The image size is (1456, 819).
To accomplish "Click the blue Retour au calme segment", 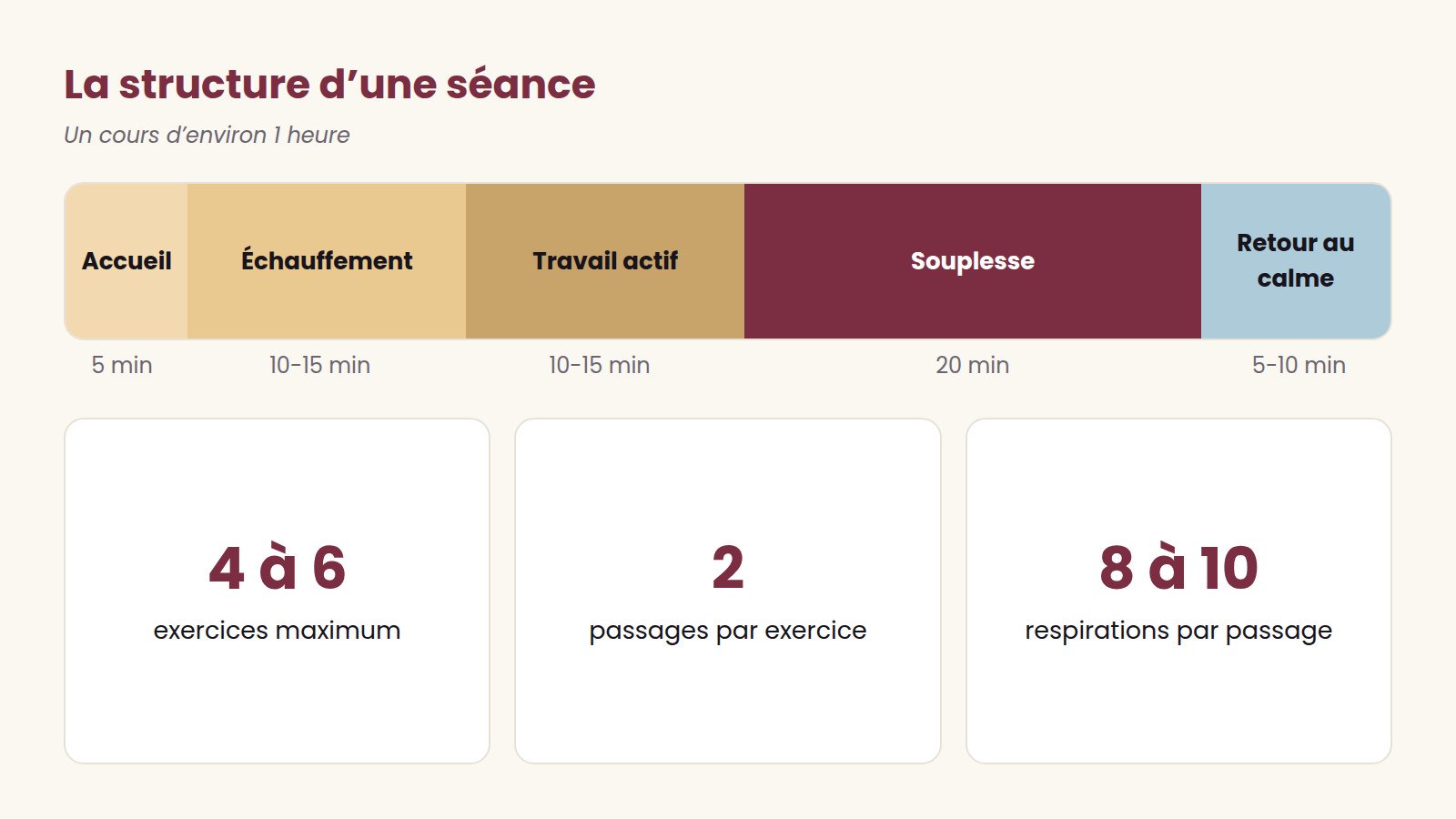I will click(x=1296, y=261).
